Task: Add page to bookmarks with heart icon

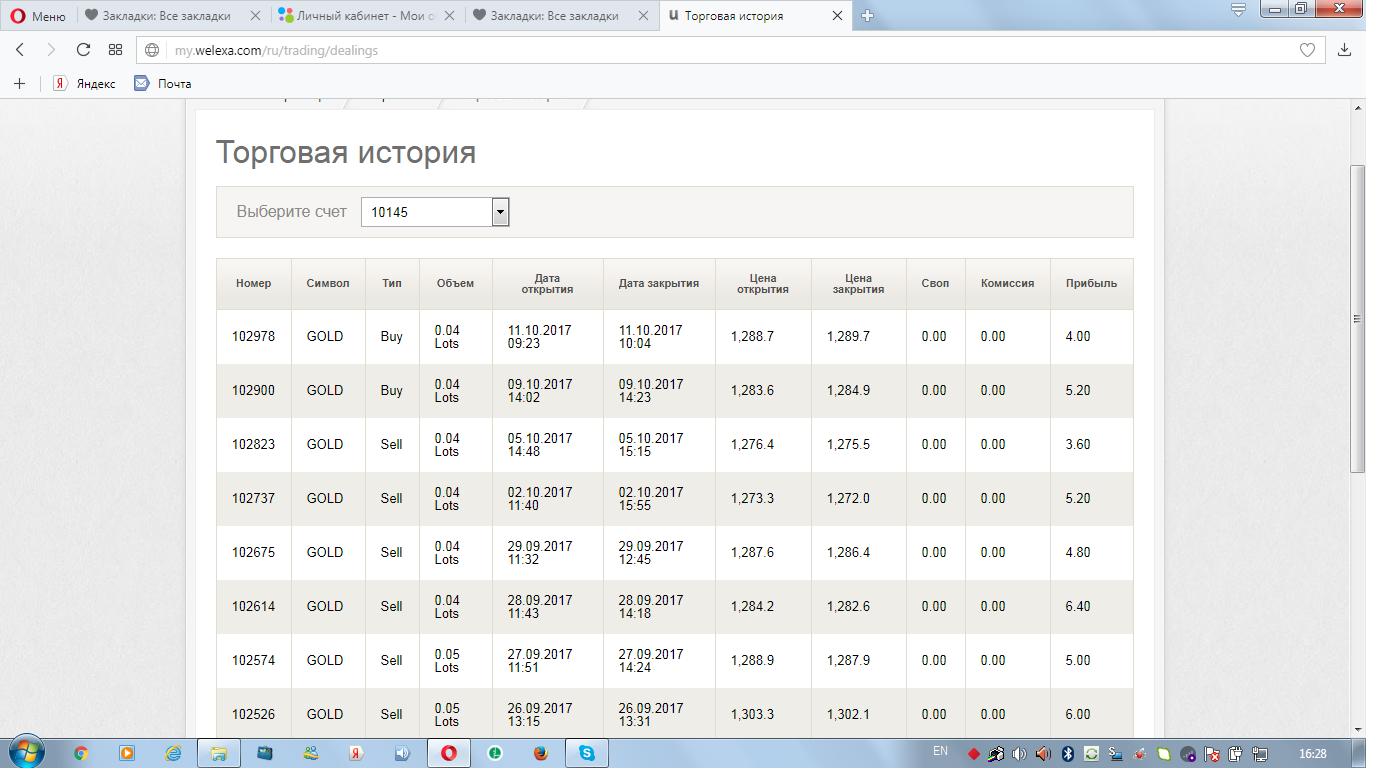Action: 1306,50
